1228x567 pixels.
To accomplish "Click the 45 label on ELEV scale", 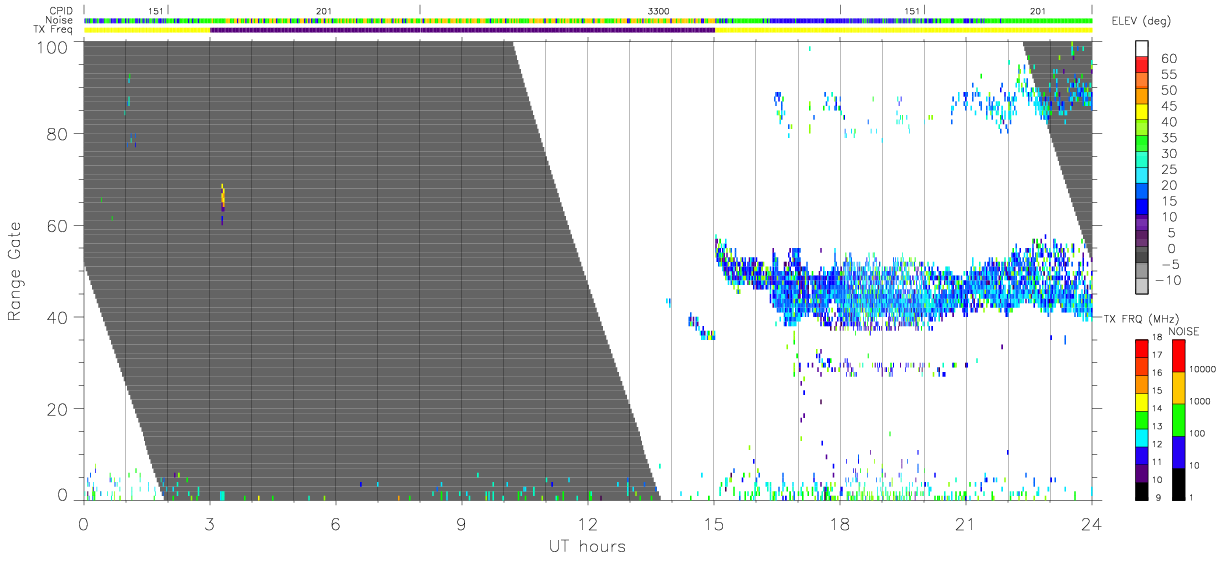I will [1168, 106].
